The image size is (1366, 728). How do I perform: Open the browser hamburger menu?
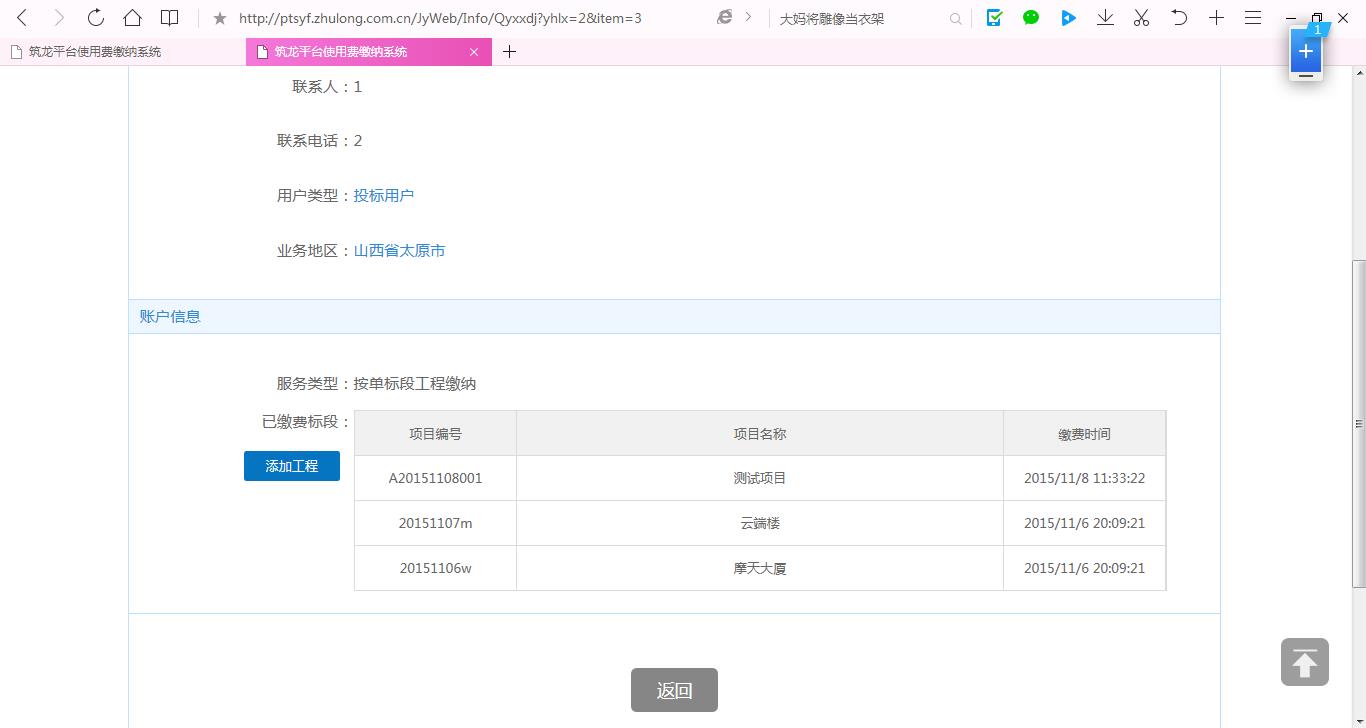click(1252, 18)
